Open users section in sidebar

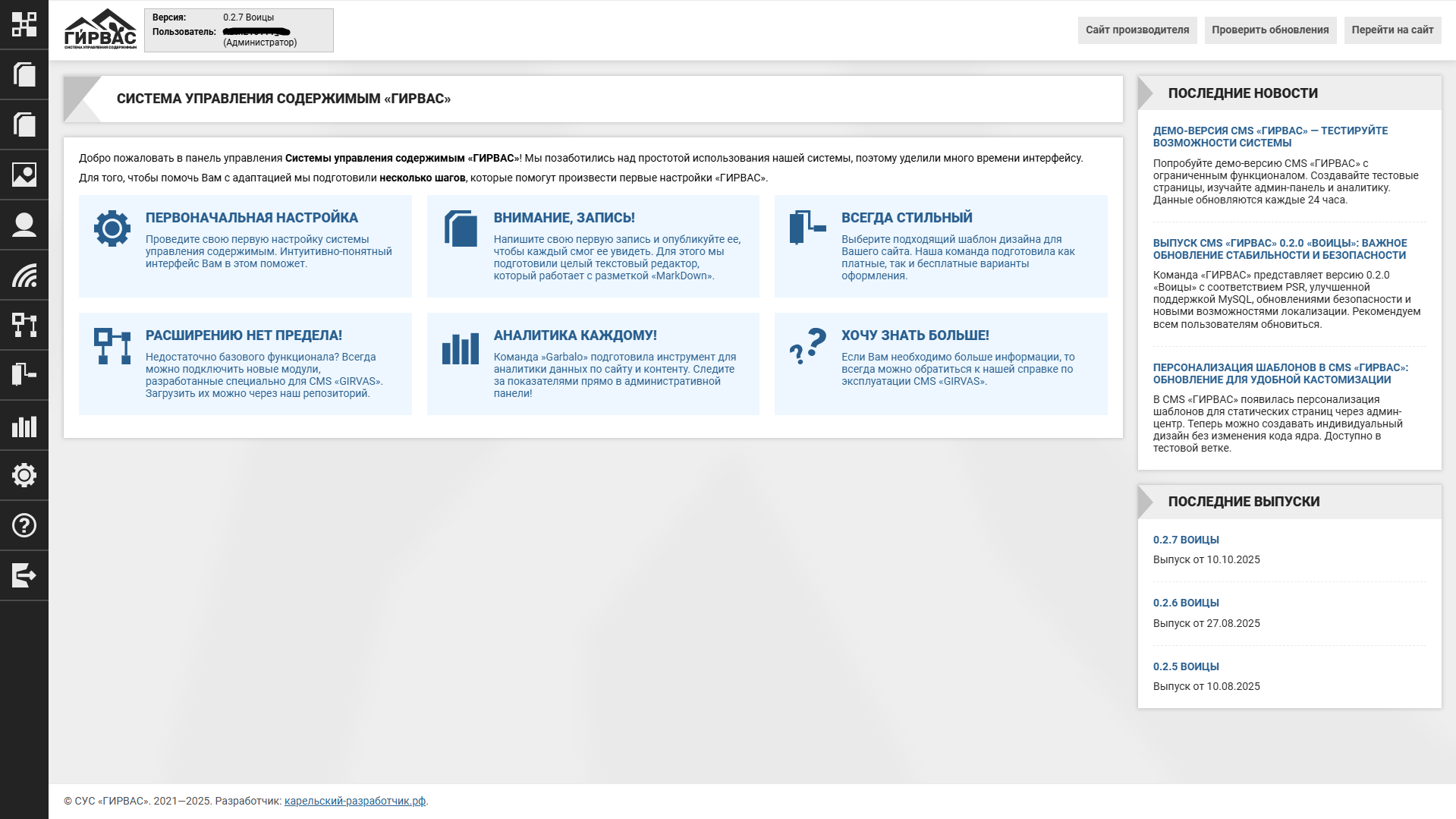click(x=24, y=225)
